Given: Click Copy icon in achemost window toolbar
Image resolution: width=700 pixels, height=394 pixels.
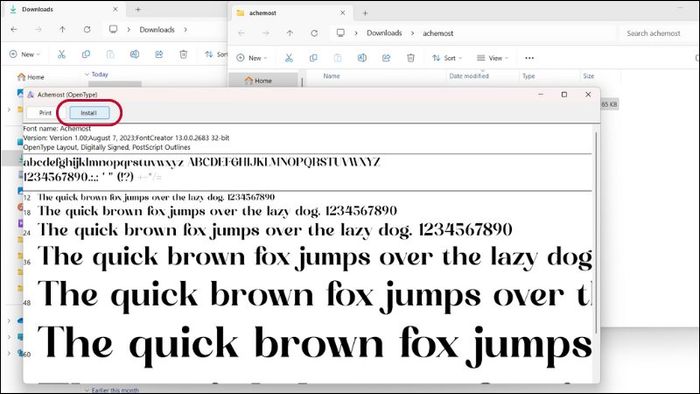Looking at the screenshot, I should pos(313,58).
